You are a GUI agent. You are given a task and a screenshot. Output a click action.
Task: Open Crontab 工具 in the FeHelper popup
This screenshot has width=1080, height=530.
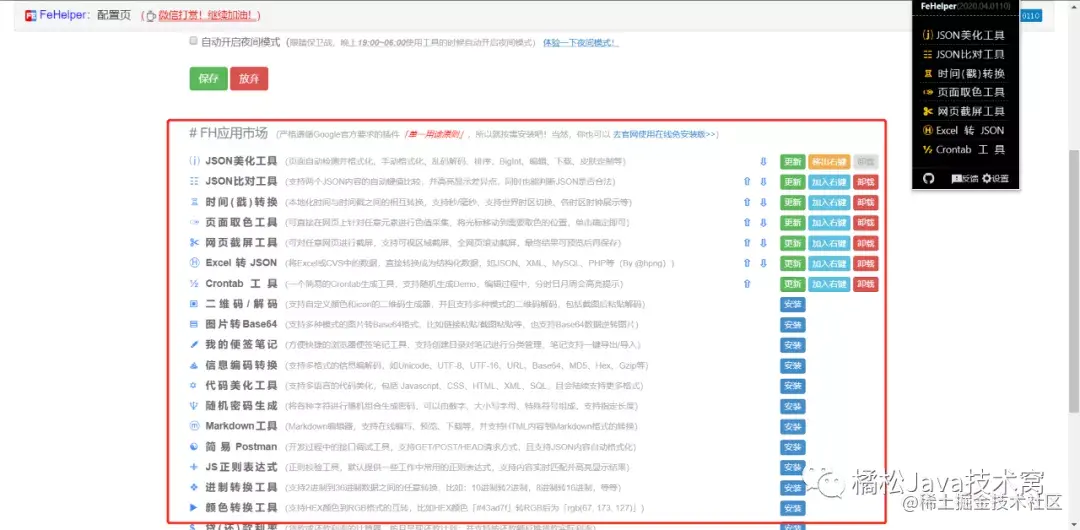[x=964, y=150]
